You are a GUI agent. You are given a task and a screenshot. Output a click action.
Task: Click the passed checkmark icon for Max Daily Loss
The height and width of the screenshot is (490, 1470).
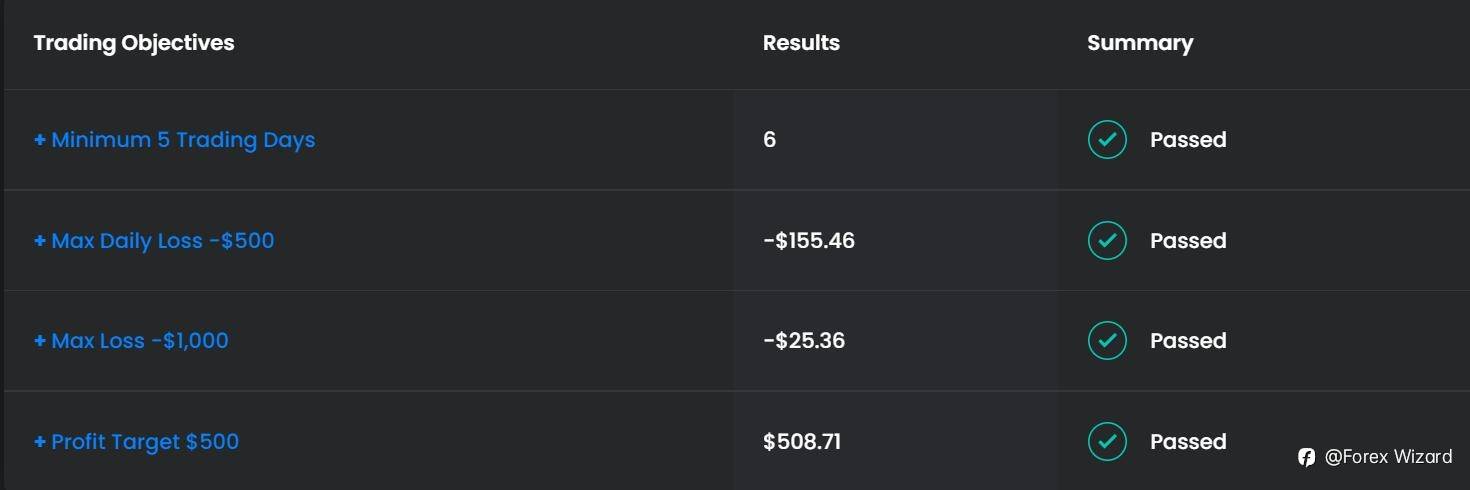(1107, 241)
